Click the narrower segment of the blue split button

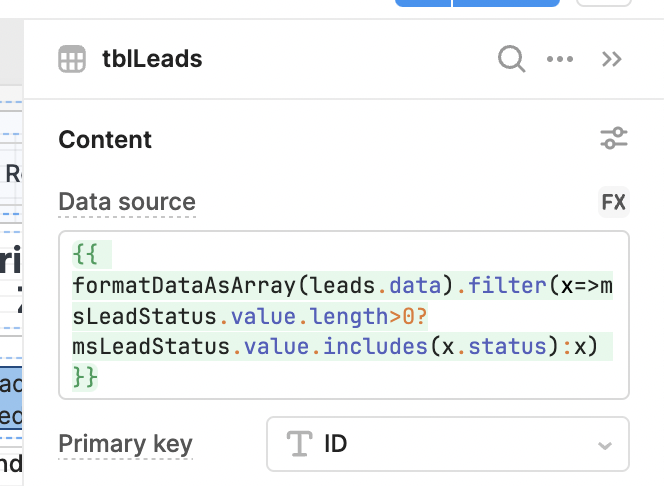tap(423, 3)
